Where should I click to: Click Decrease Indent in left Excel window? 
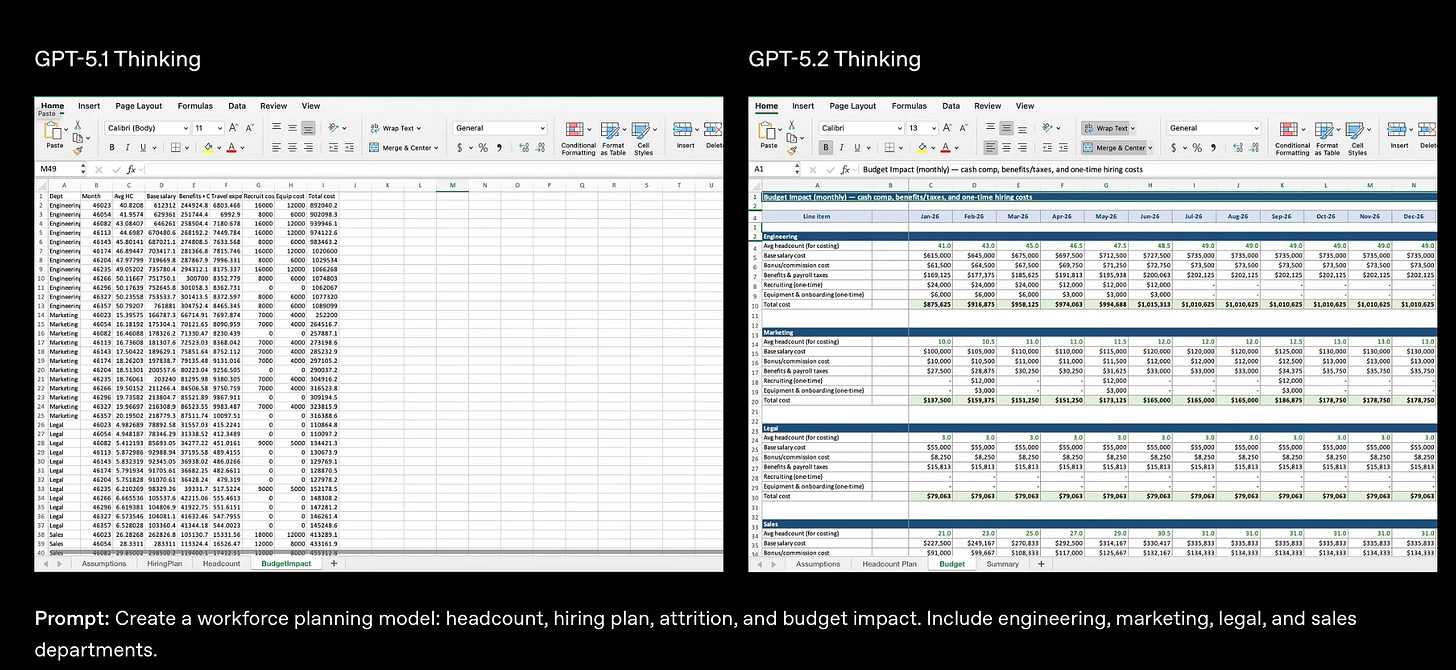[333, 148]
